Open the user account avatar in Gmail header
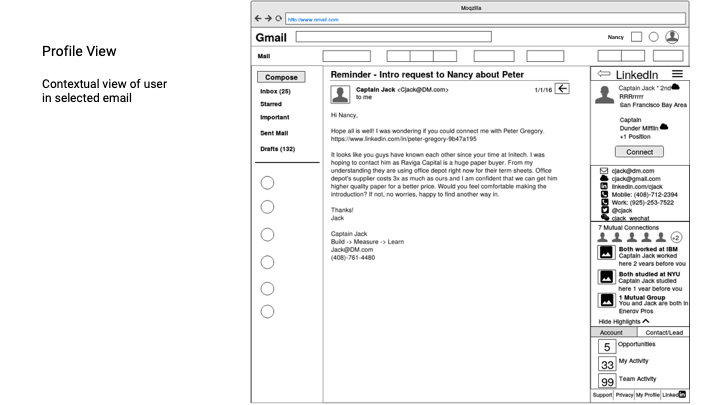This screenshot has width=720, height=405. (x=672, y=37)
